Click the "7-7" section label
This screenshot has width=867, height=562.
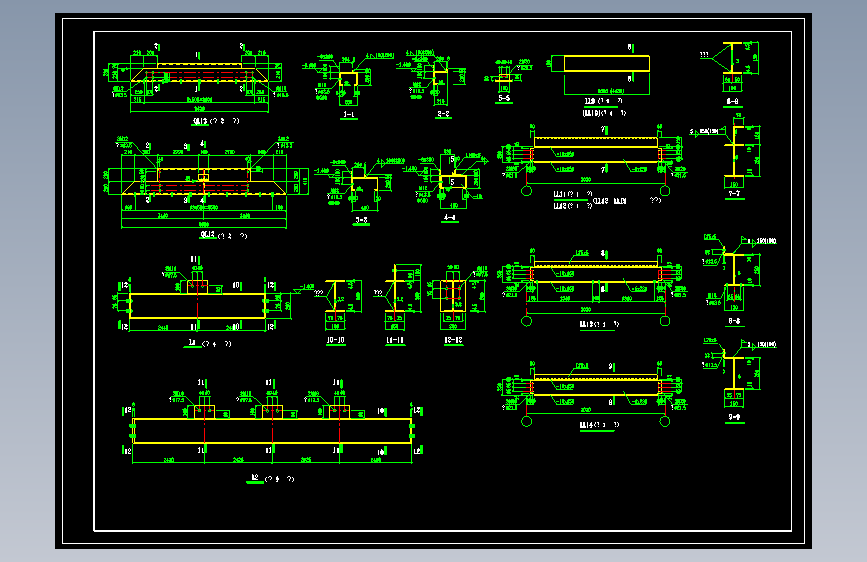734,194
